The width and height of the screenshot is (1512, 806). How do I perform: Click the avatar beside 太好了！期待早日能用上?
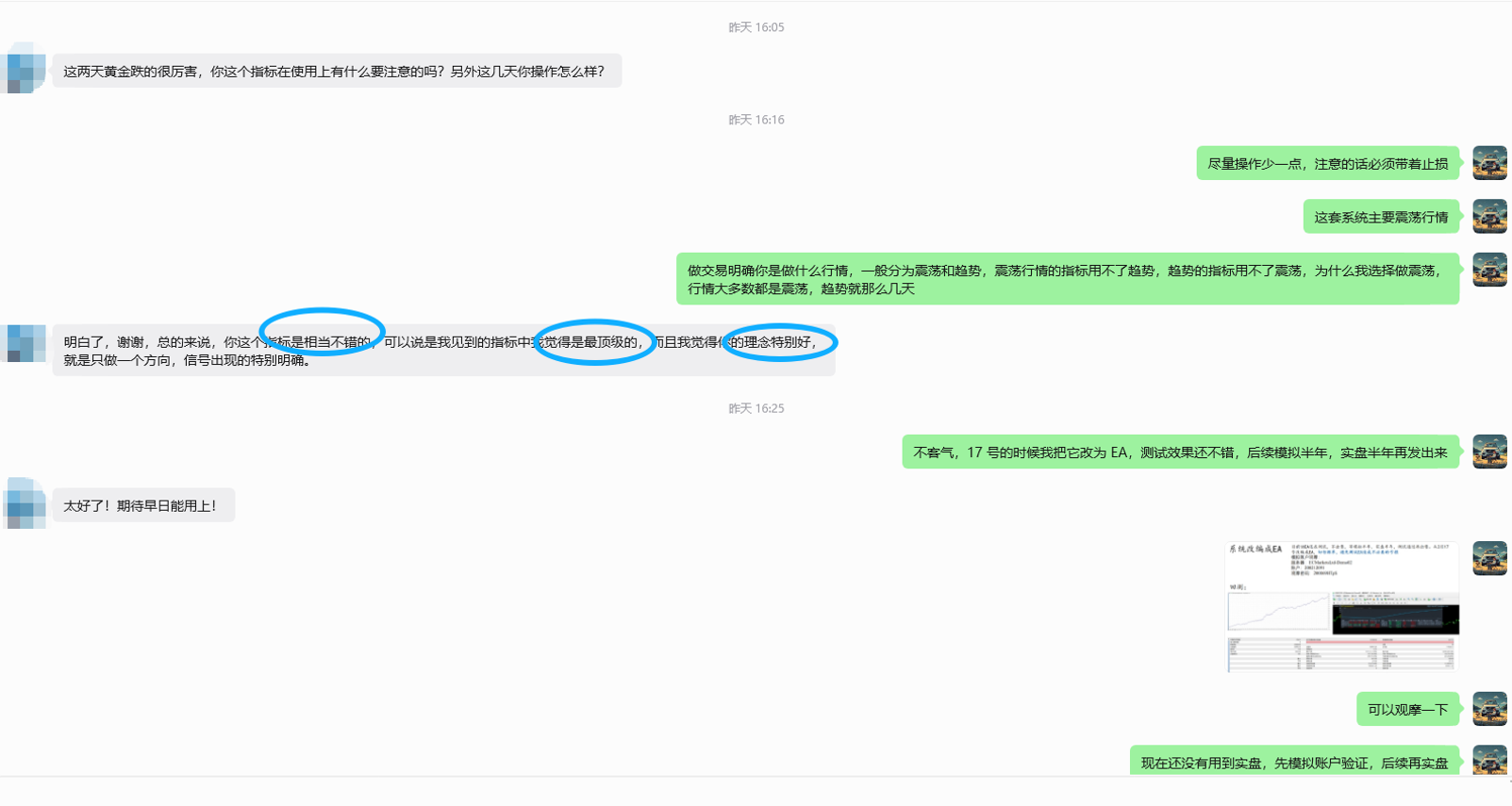(x=25, y=503)
